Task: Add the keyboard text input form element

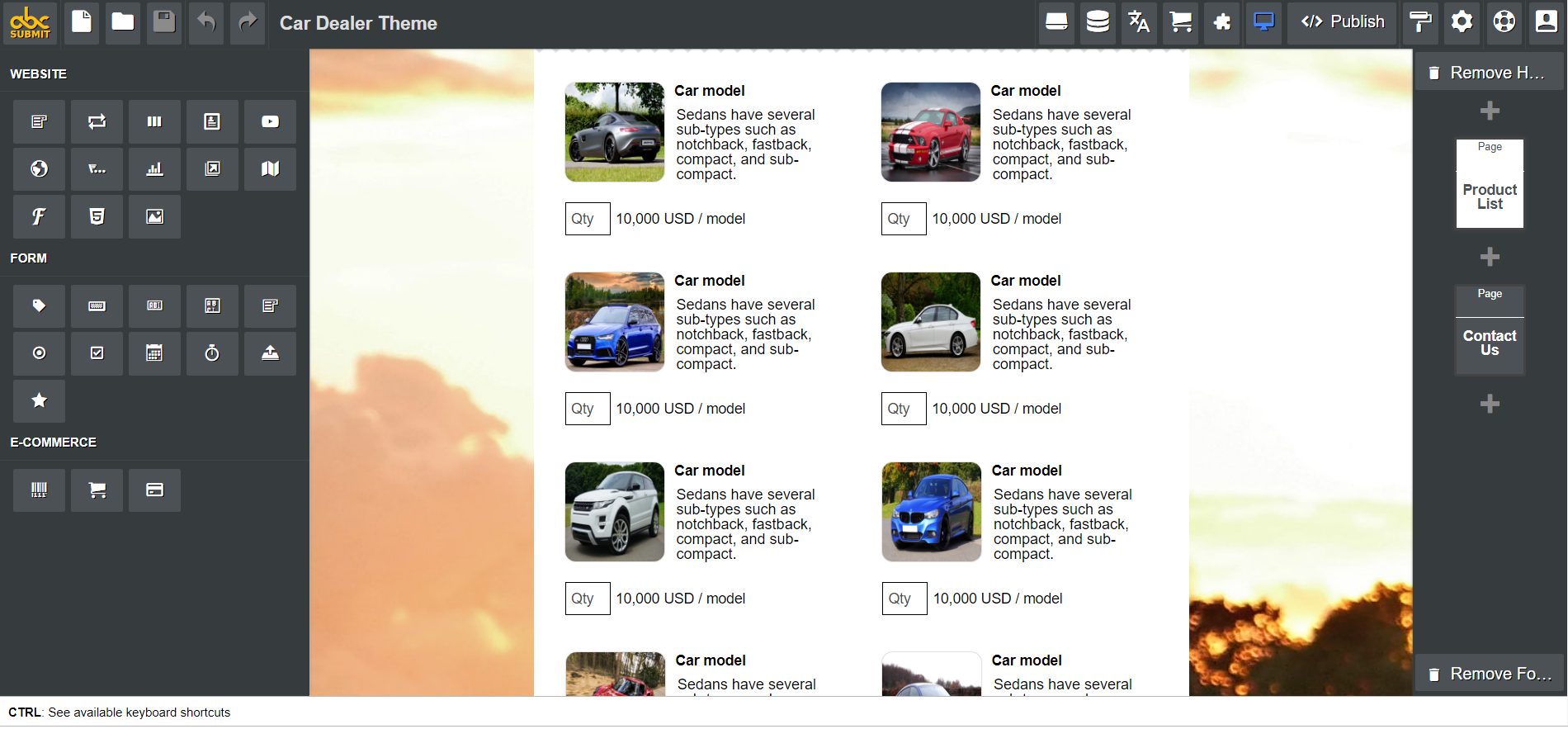Action: click(x=97, y=306)
